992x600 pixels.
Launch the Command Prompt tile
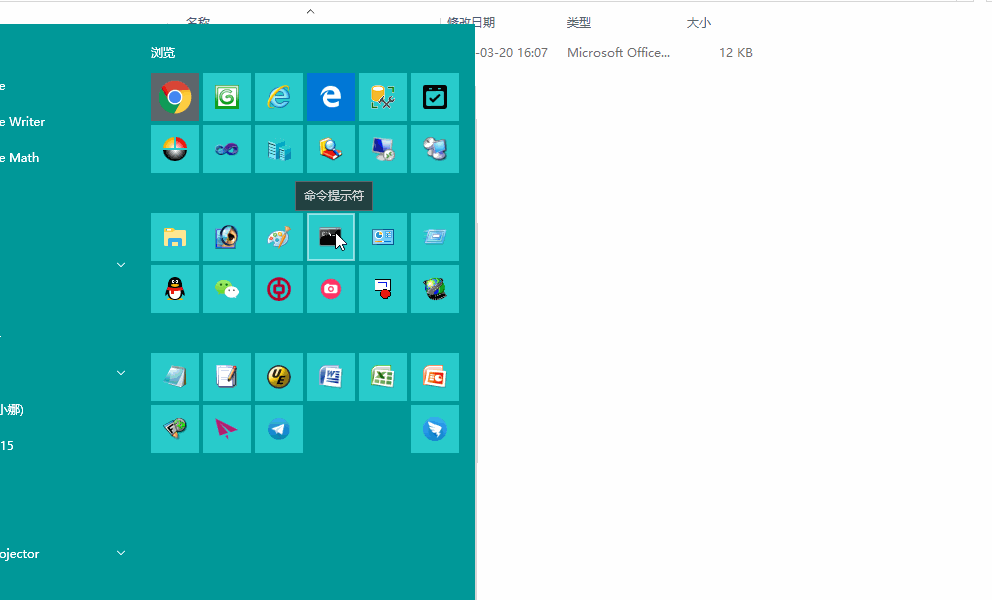point(331,237)
